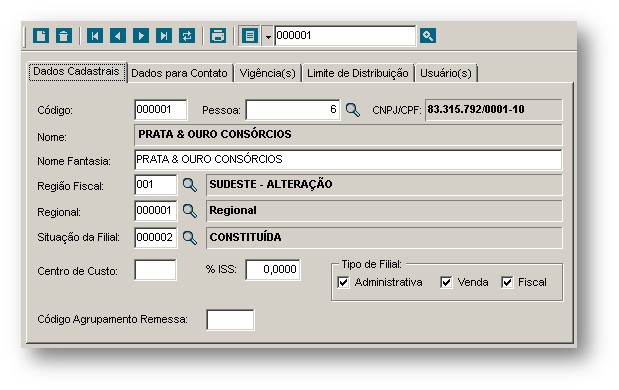Click the New record document icon
The width and height of the screenshot is (619, 390).
tap(41, 36)
